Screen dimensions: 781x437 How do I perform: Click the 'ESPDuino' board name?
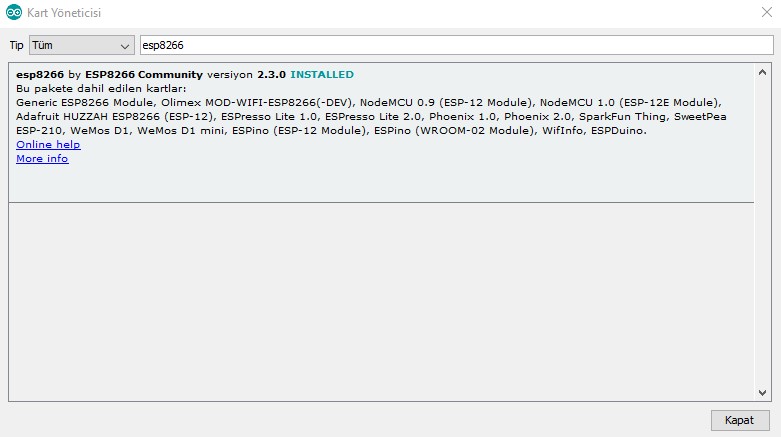coord(617,131)
